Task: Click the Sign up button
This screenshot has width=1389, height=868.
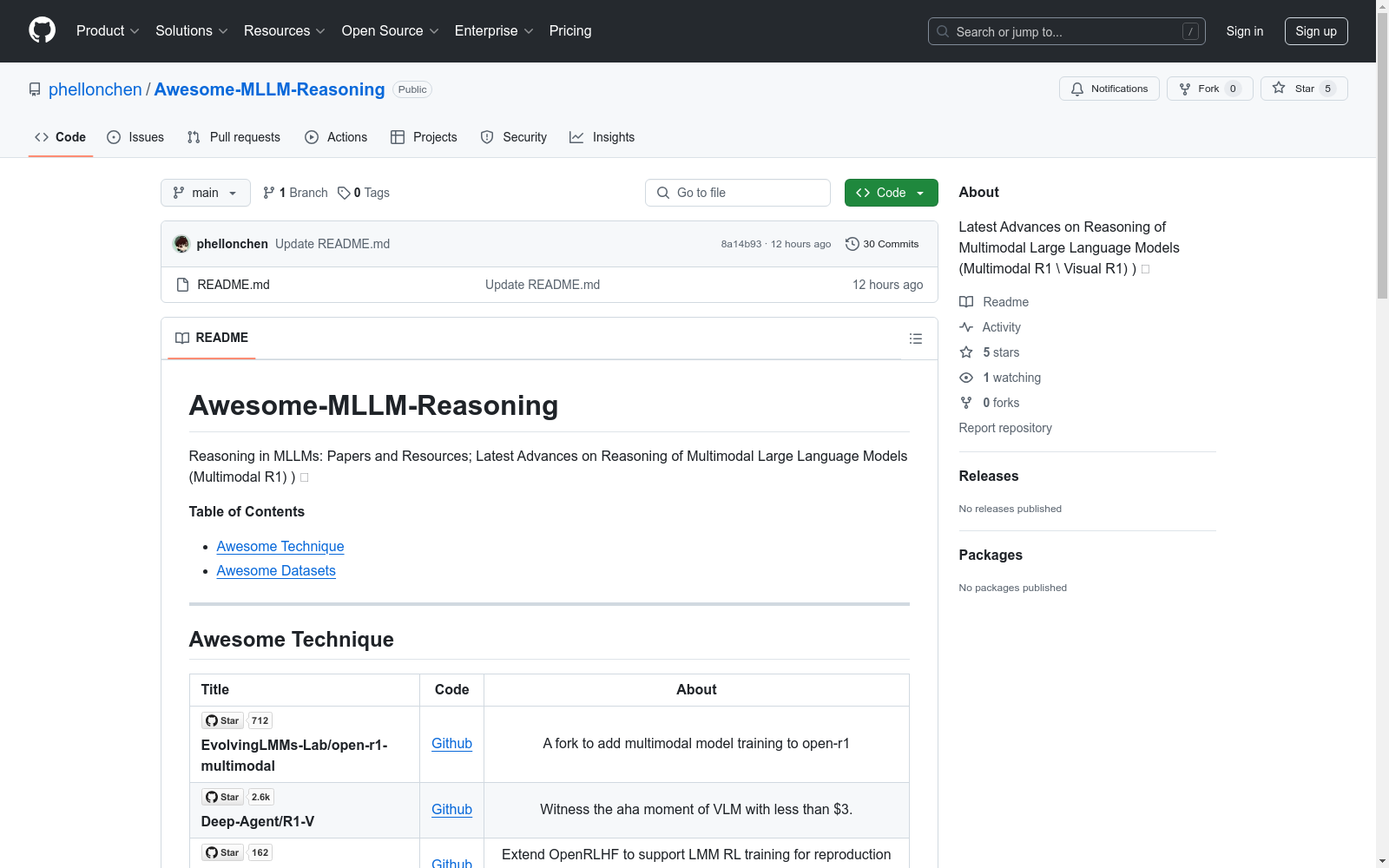Action: click(1316, 31)
